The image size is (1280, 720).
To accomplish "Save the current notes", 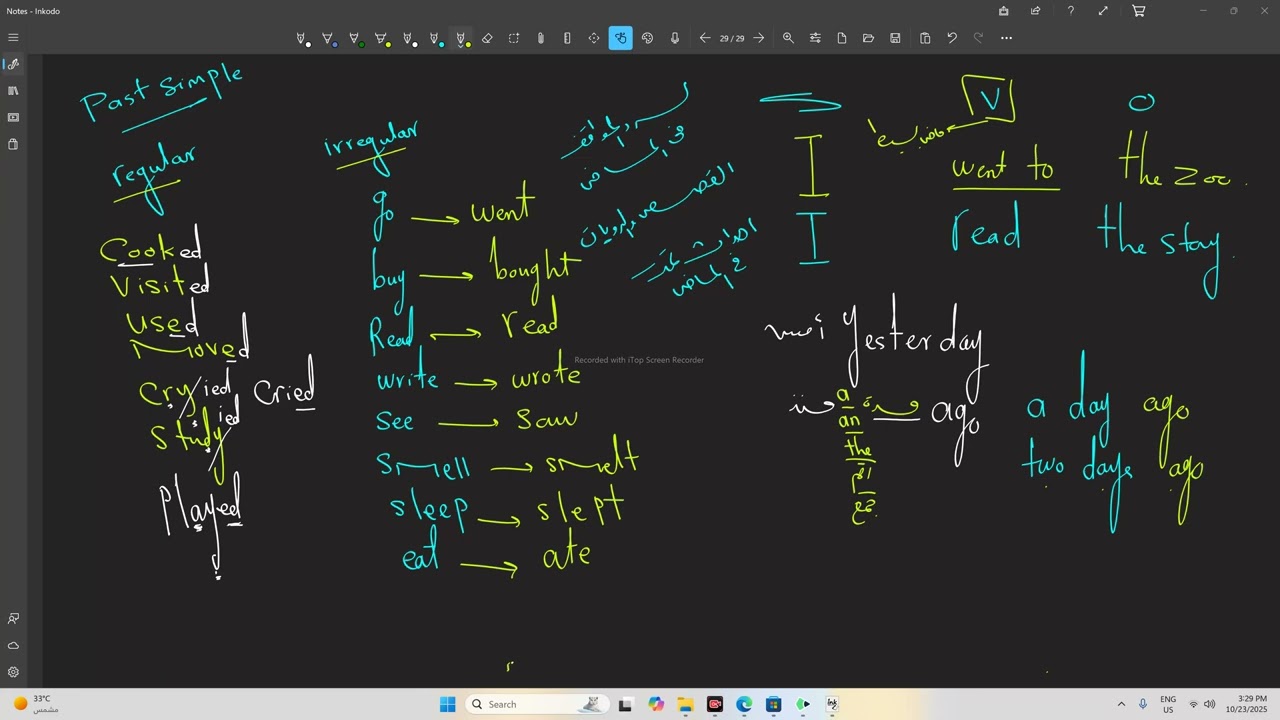I will [x=895, y=38].
